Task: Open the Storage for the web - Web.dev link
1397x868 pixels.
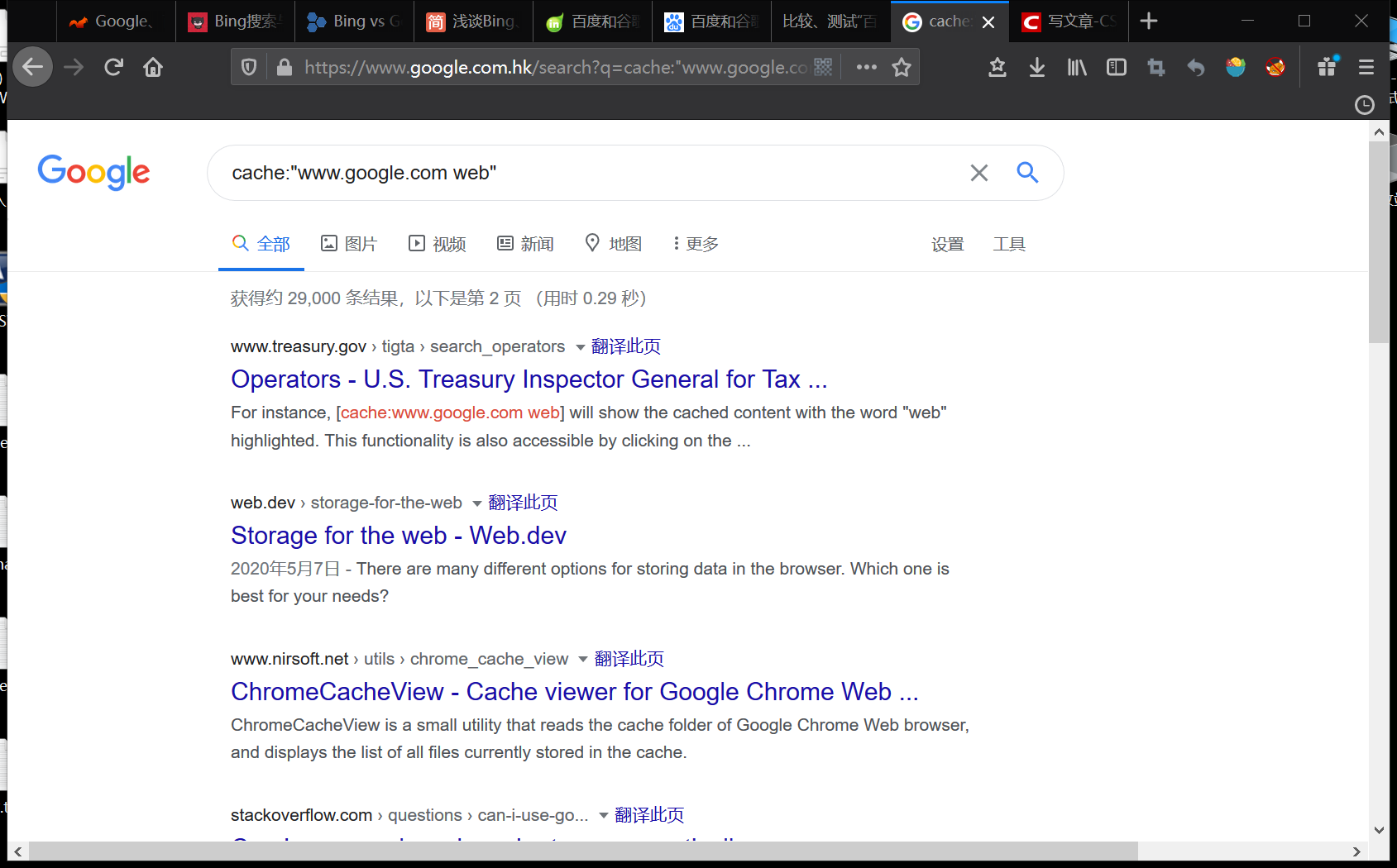Action: point(398,535)
